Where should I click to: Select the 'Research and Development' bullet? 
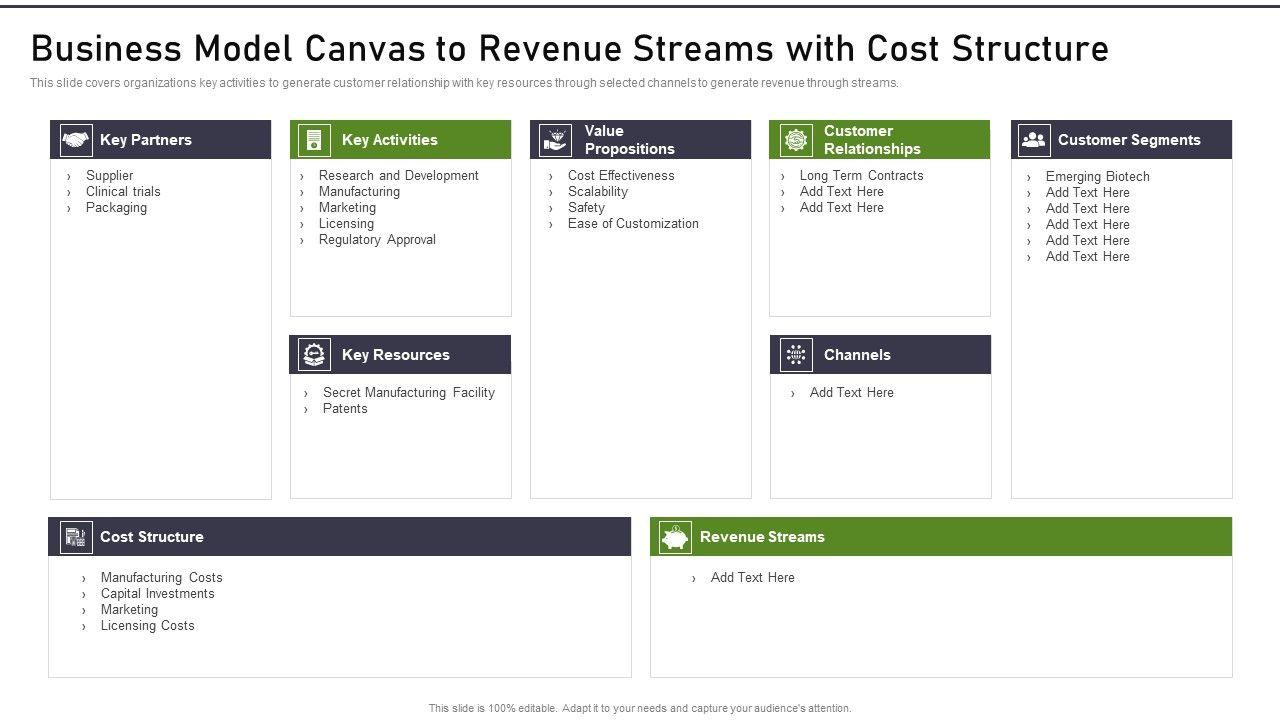tap(398, 176)
